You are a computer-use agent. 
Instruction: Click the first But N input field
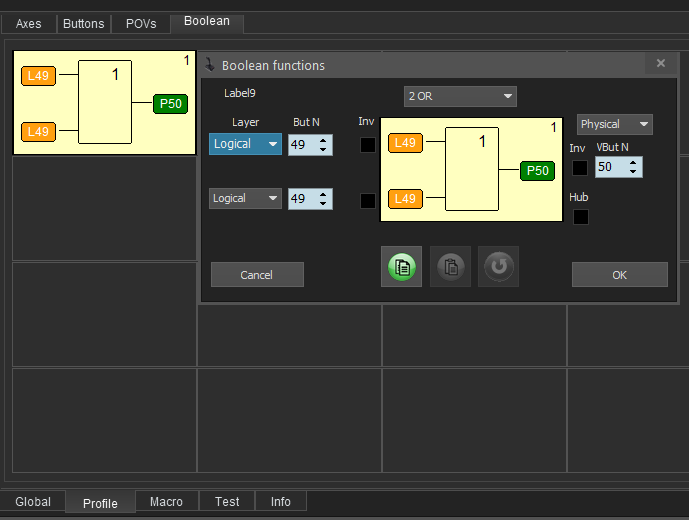(x=300, y=145)
